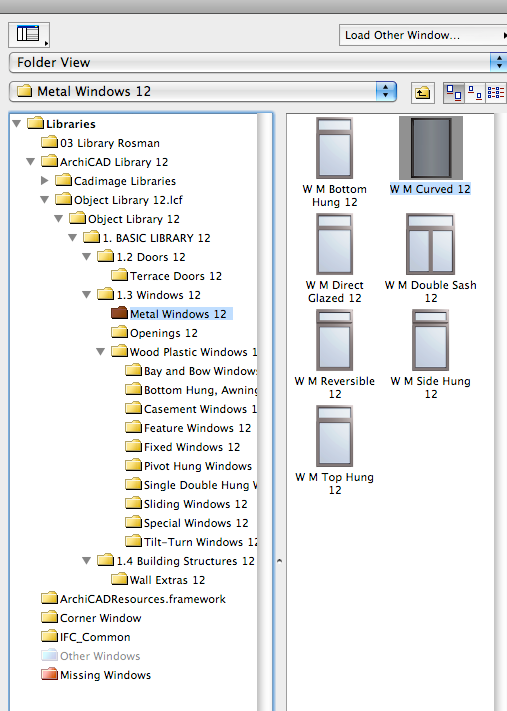
Task: Select Other Windows folder
Action: pyautogui.click(x=91, y=656)
